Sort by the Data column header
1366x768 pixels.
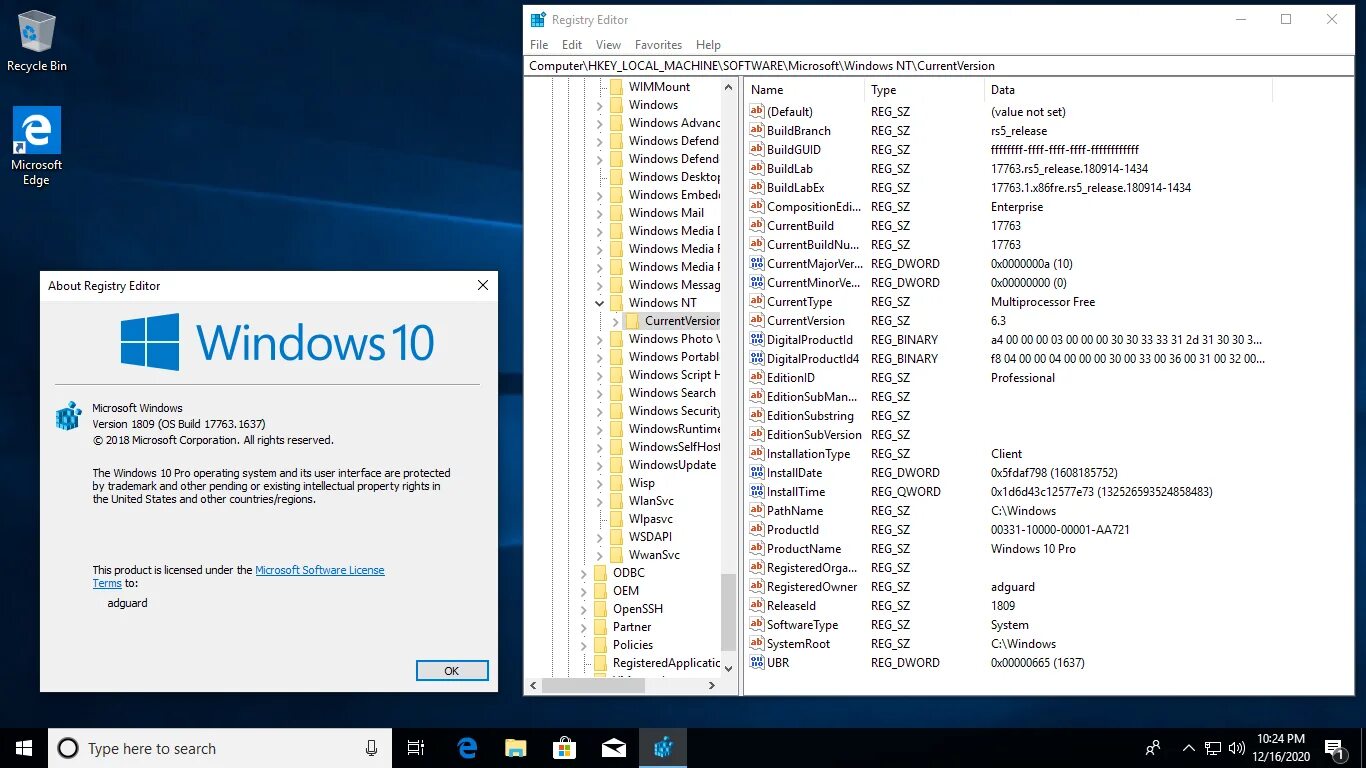[x=1128, y=90]
